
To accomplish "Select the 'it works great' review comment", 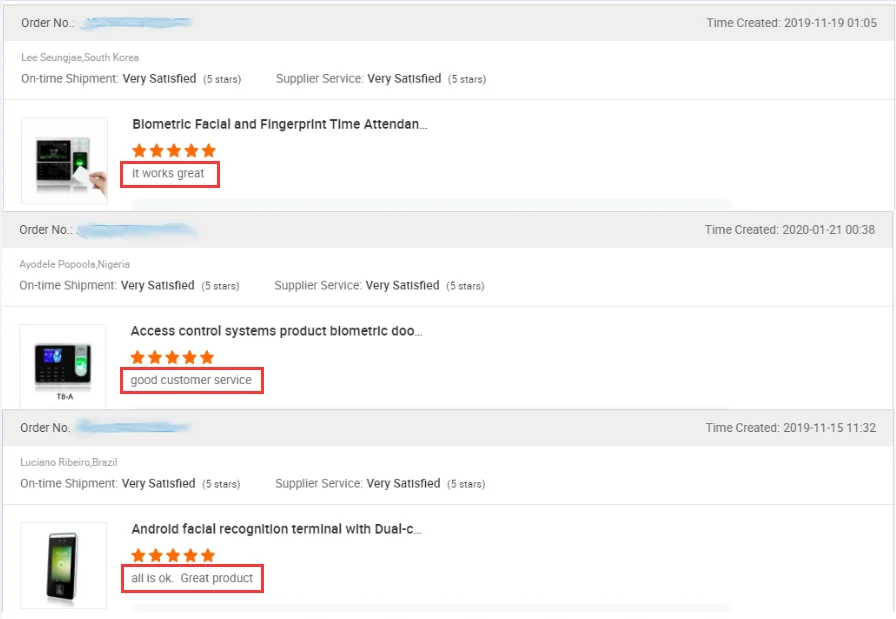I will click(x=168, y=173).
